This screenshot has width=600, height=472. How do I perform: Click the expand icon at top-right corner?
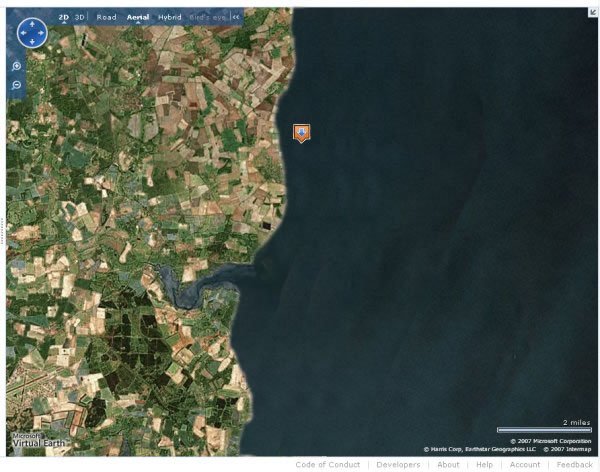[x=593, y=12]
